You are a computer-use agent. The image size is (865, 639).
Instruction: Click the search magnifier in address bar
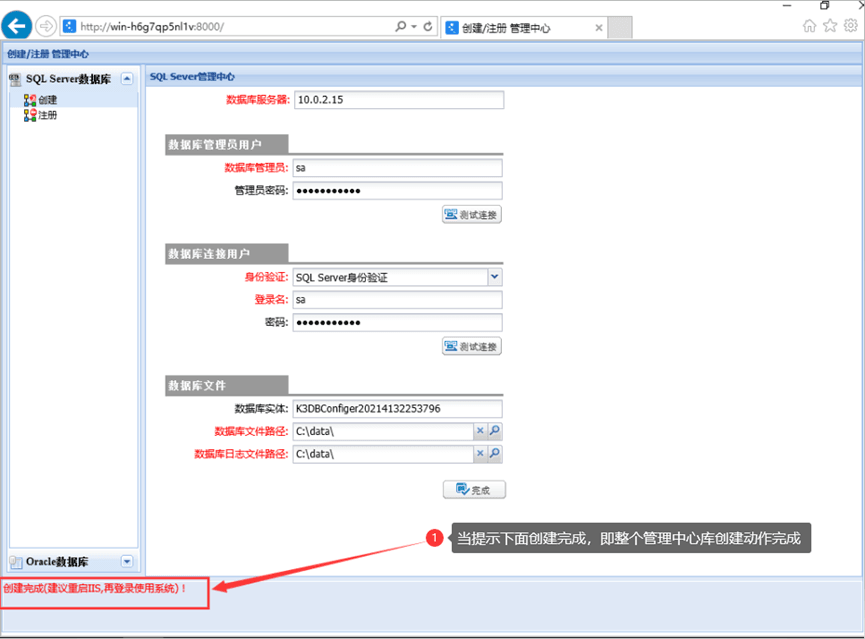click(401, 26)
